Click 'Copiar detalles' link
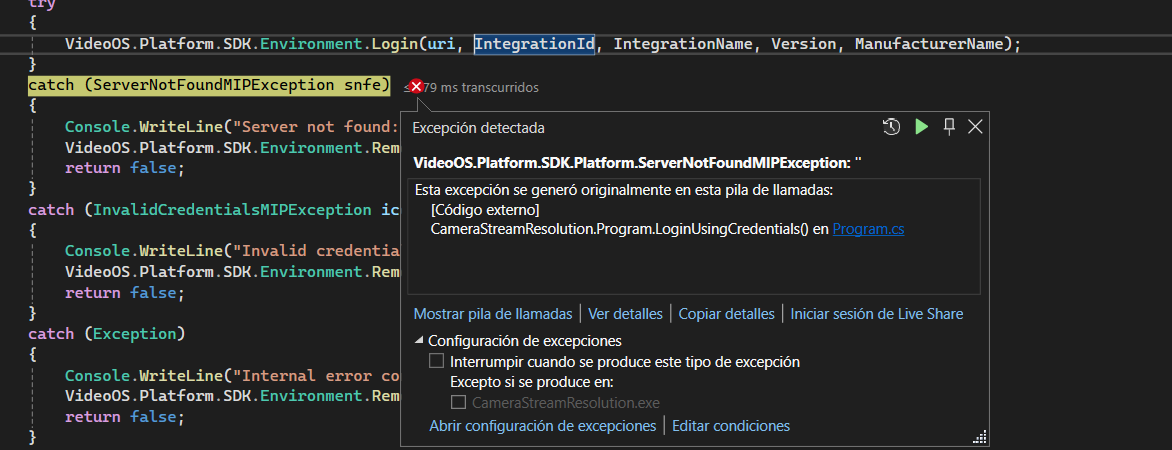Screen dimensions: 1172x450 [x=726, y=314]
